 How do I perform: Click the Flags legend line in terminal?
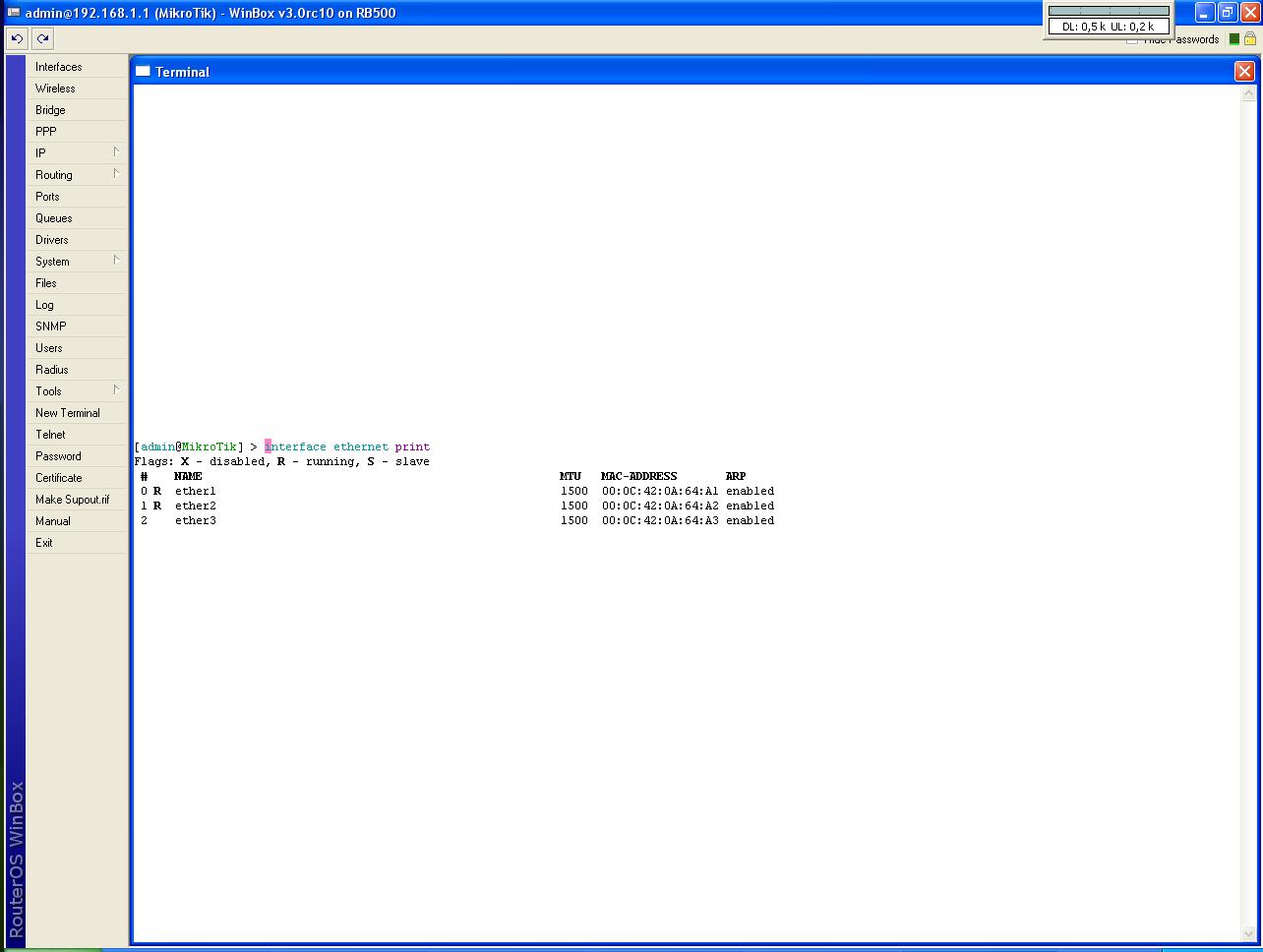coord(282,461)
